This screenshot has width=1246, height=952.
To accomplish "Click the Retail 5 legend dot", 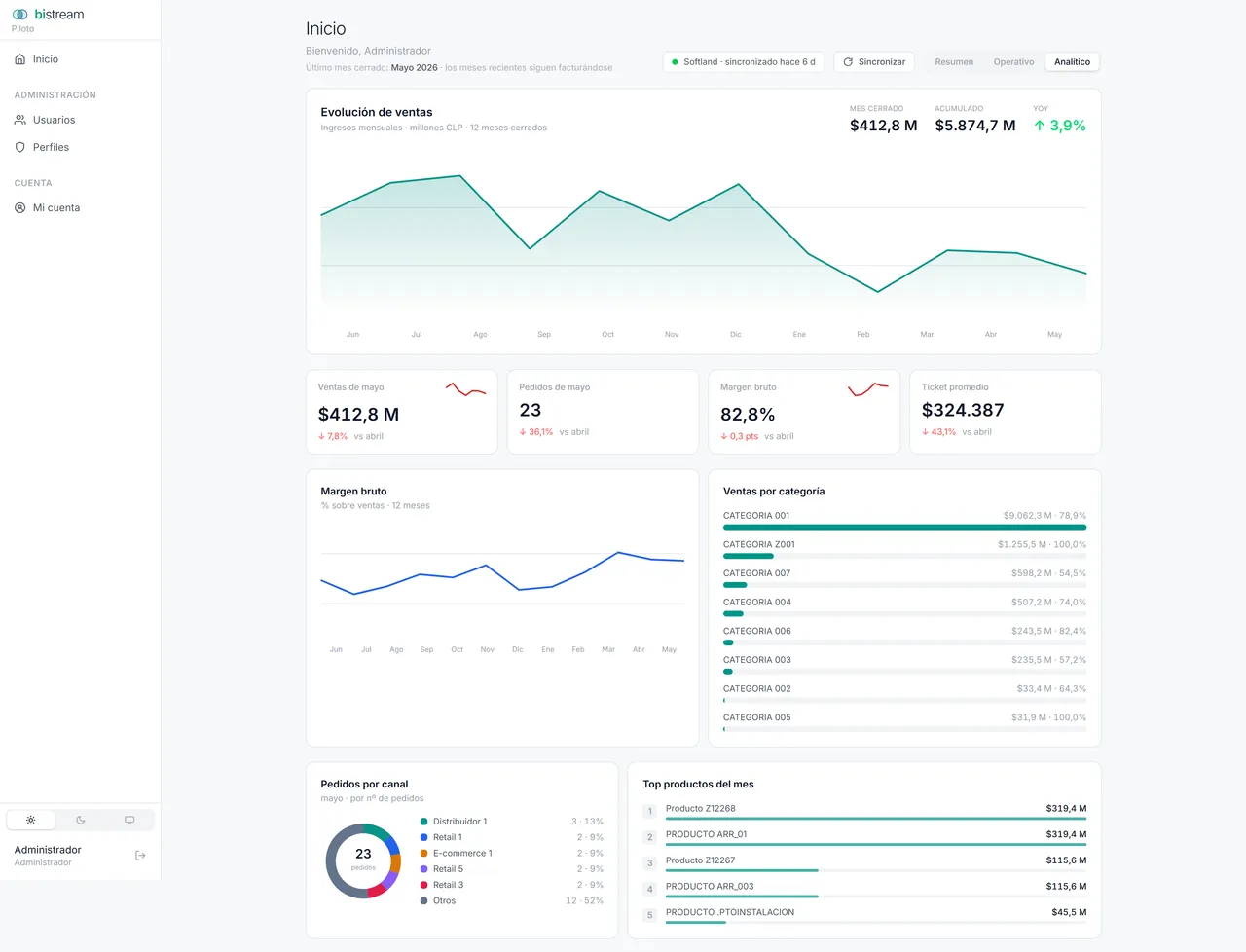I will coord(423,869).
